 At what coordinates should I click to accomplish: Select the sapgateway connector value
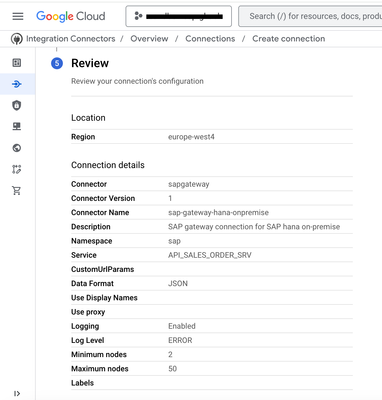click(189, 184)
